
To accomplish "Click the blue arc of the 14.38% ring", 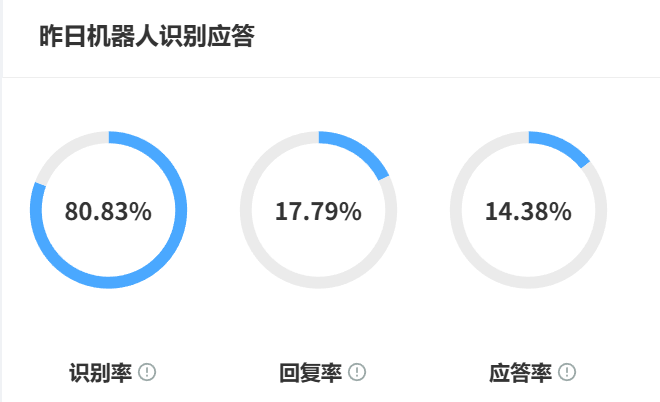I will point(562,145).
